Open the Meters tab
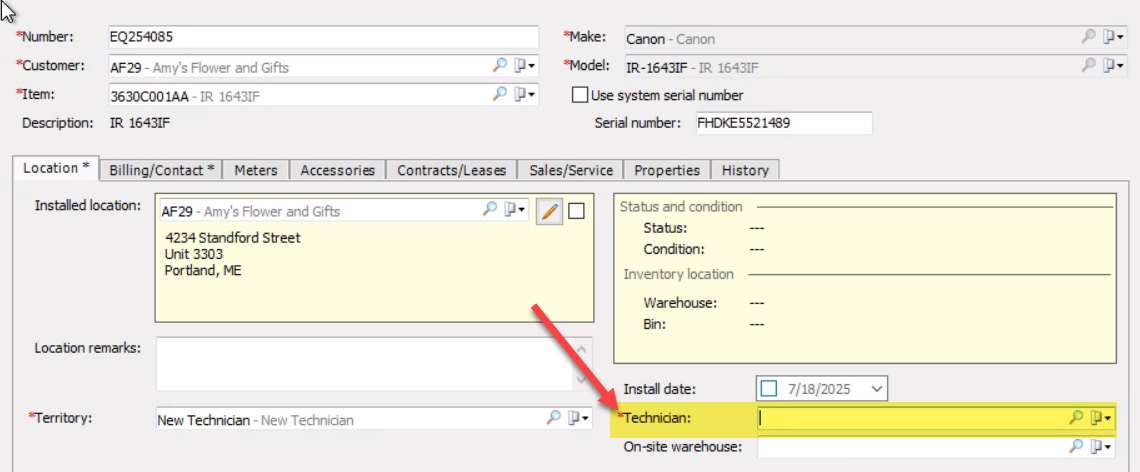1140x472 pixels. point(256,170)
